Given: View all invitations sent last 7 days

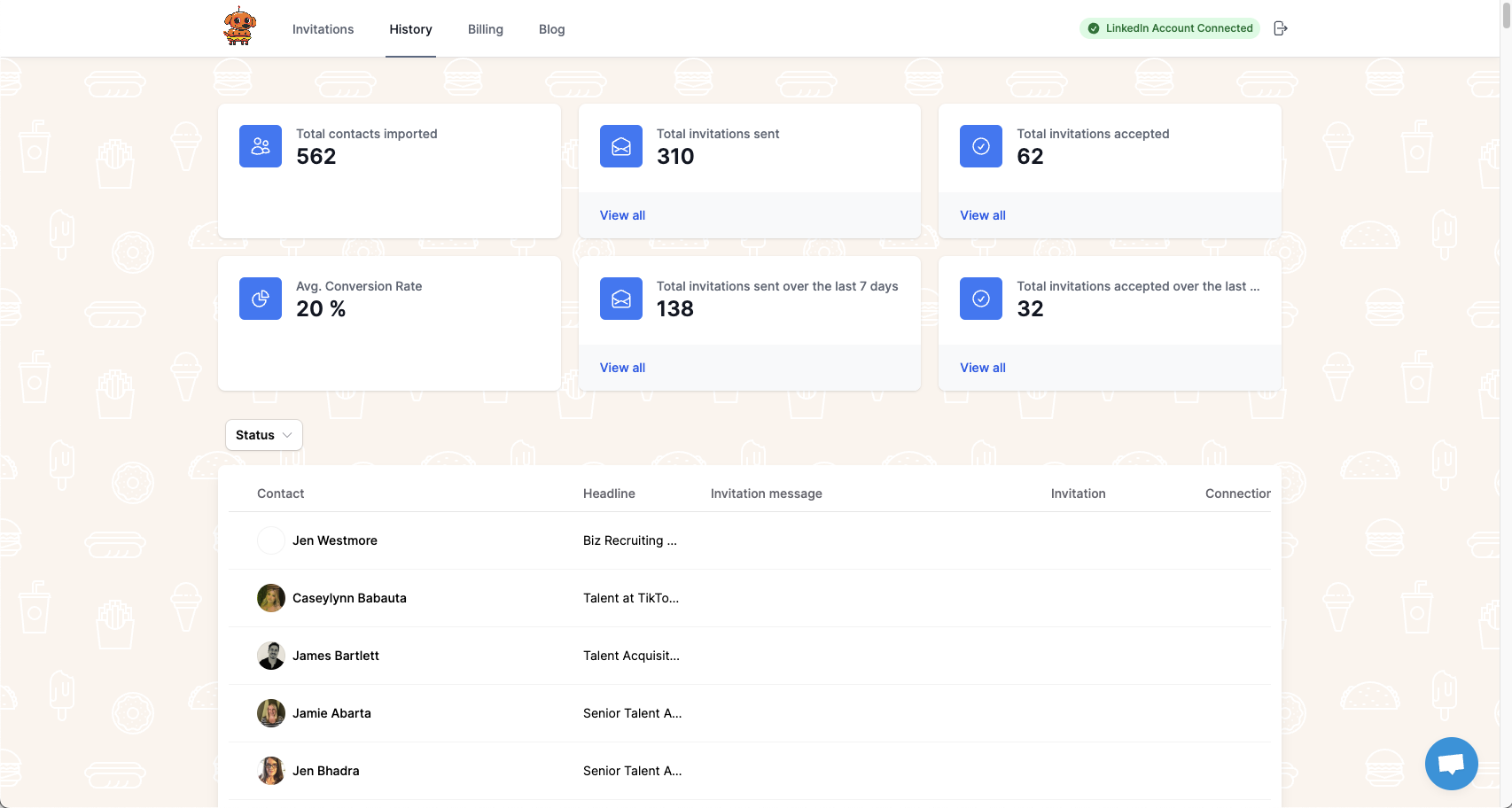Looking at the screenshot, I should coord(622,368).
